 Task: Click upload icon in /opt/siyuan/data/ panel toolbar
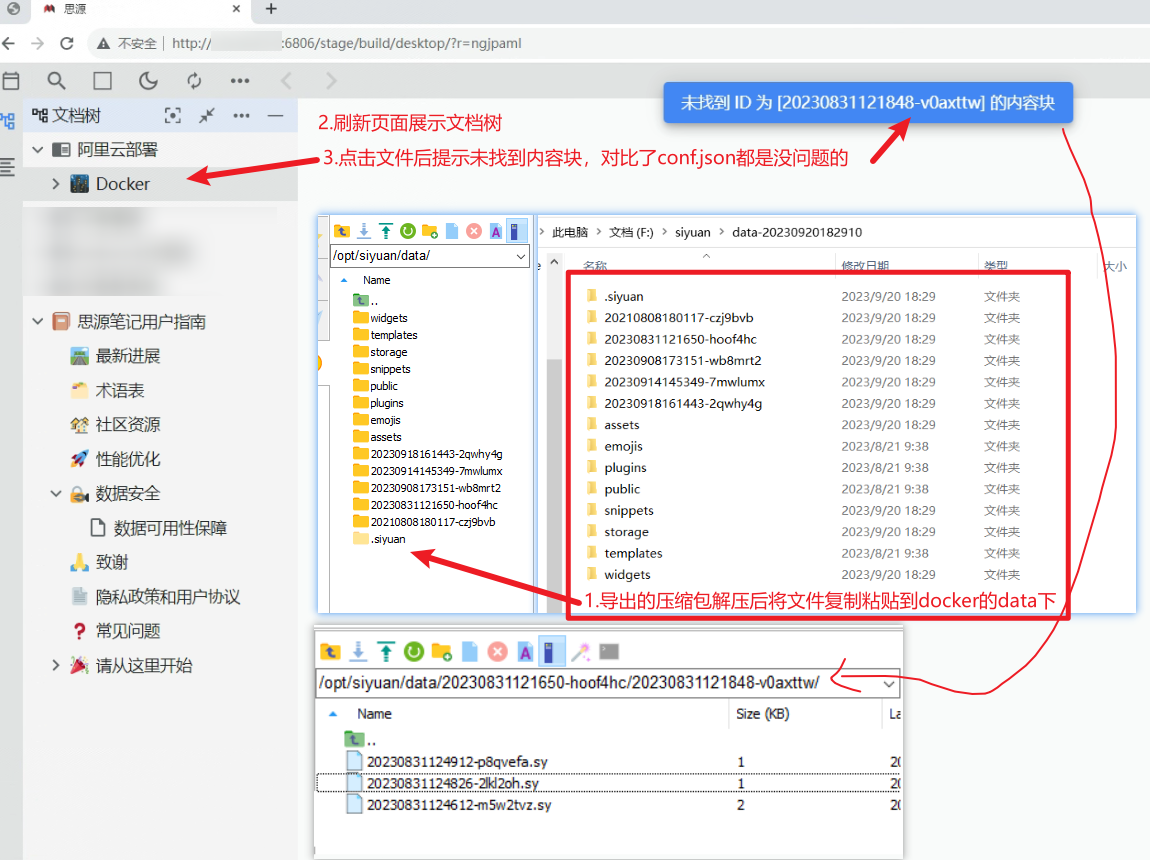386,231
